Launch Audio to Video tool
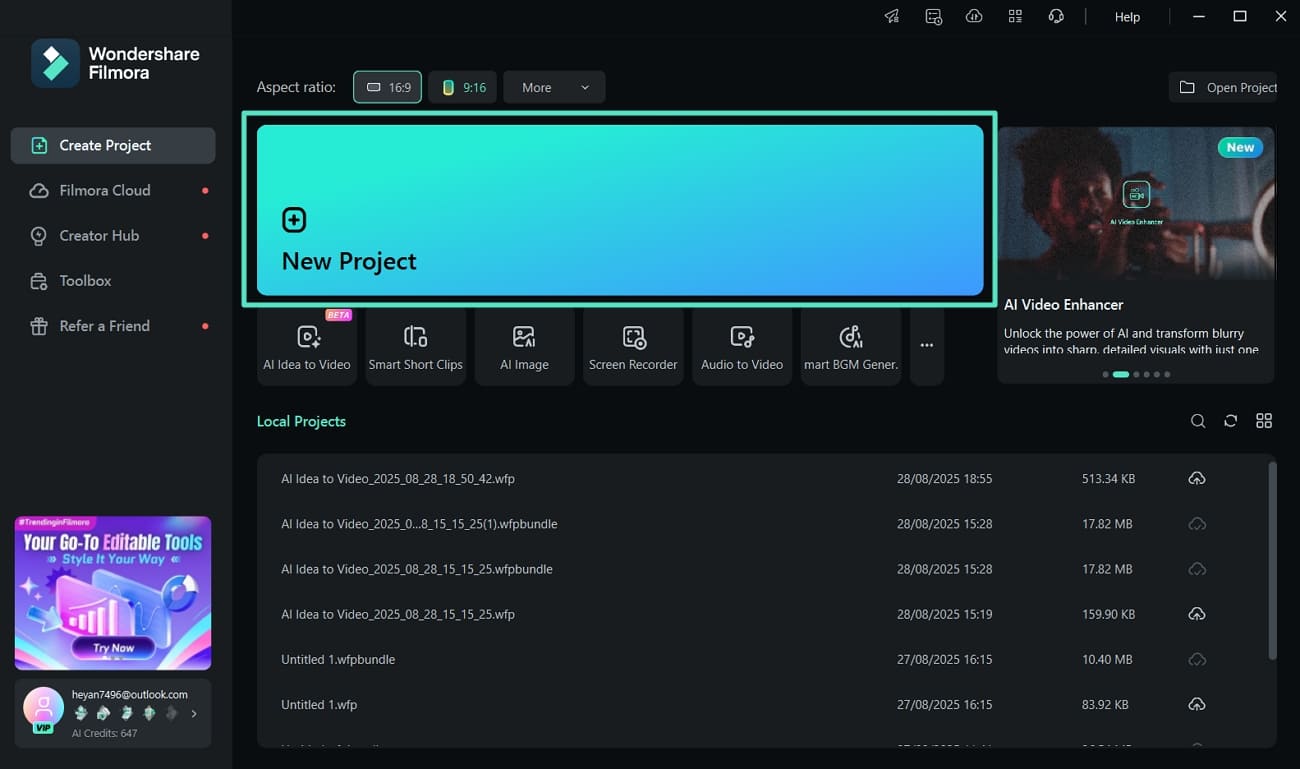This screenshot has height=769, width=1300. pos(742,346)
